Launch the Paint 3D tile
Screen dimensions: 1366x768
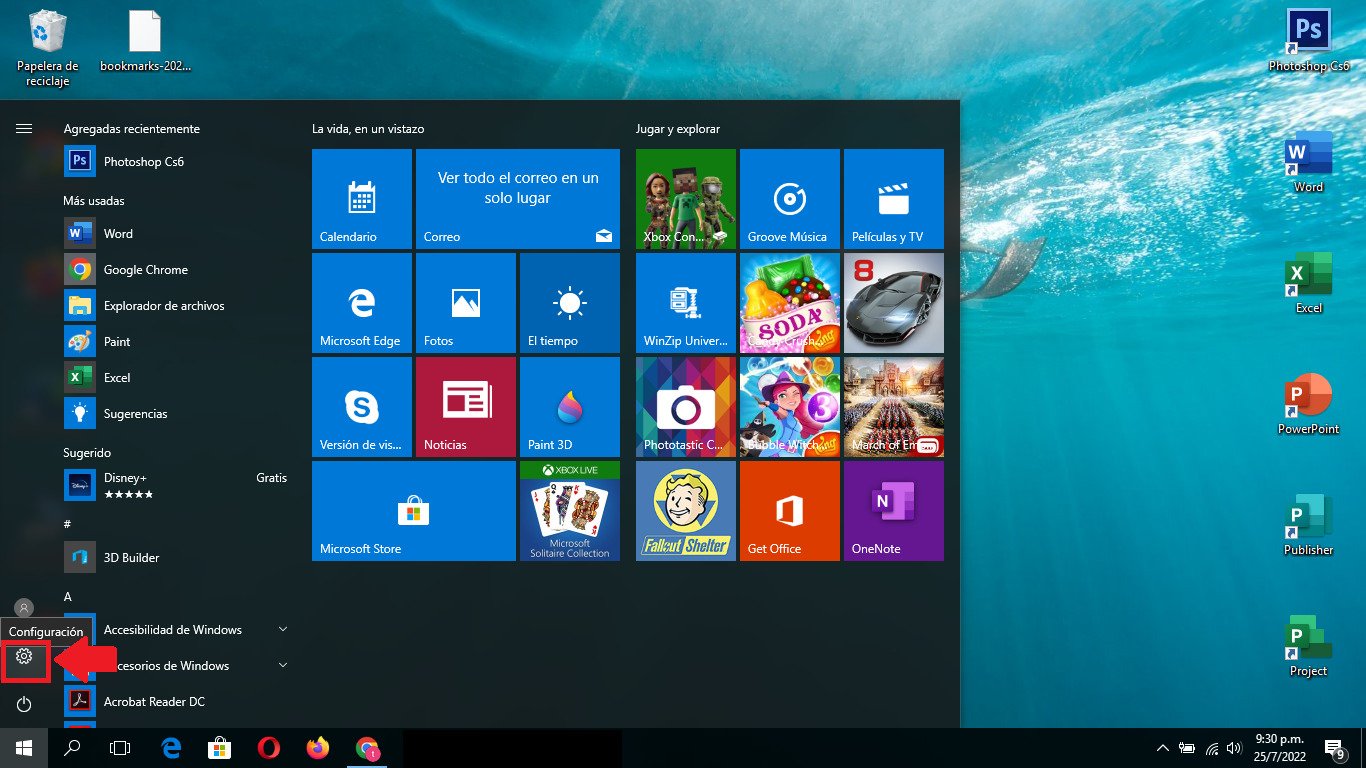(x=570, y=407)
